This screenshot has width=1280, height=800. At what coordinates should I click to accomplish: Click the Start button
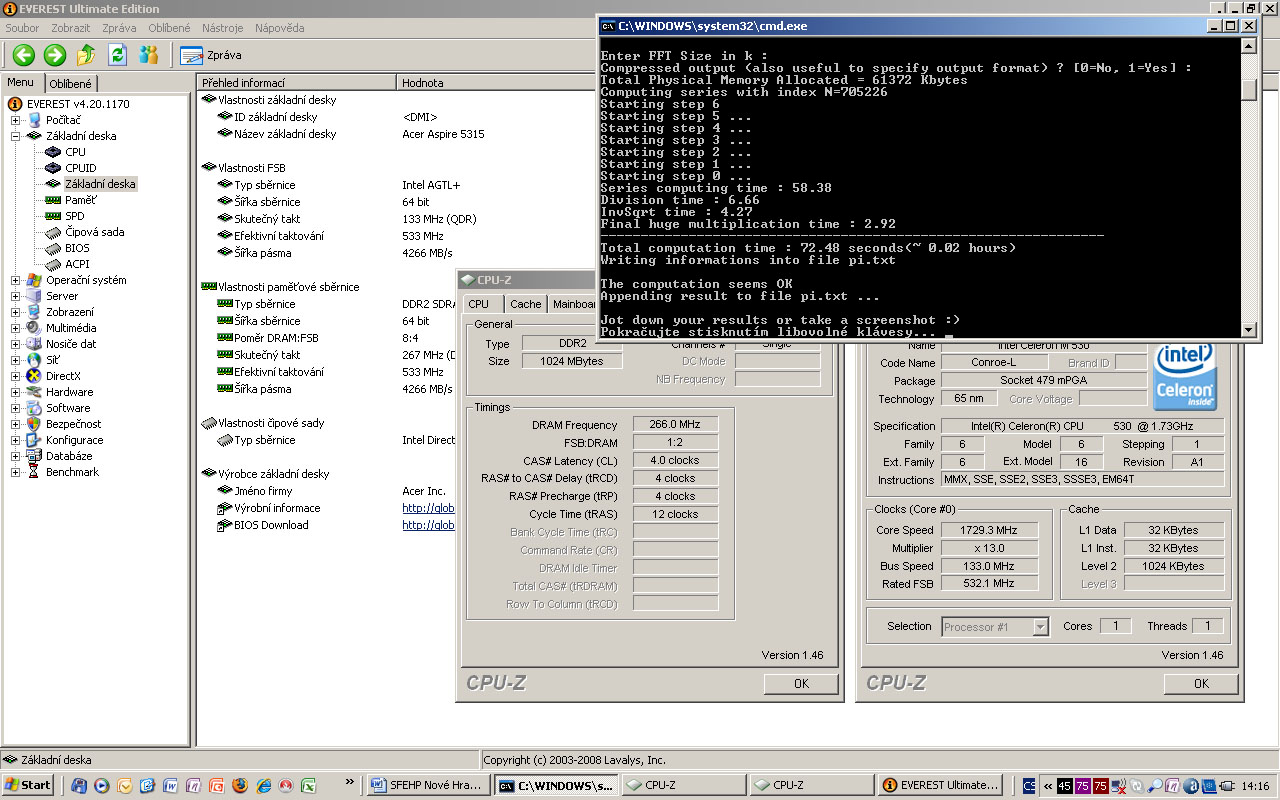point(29,785)
